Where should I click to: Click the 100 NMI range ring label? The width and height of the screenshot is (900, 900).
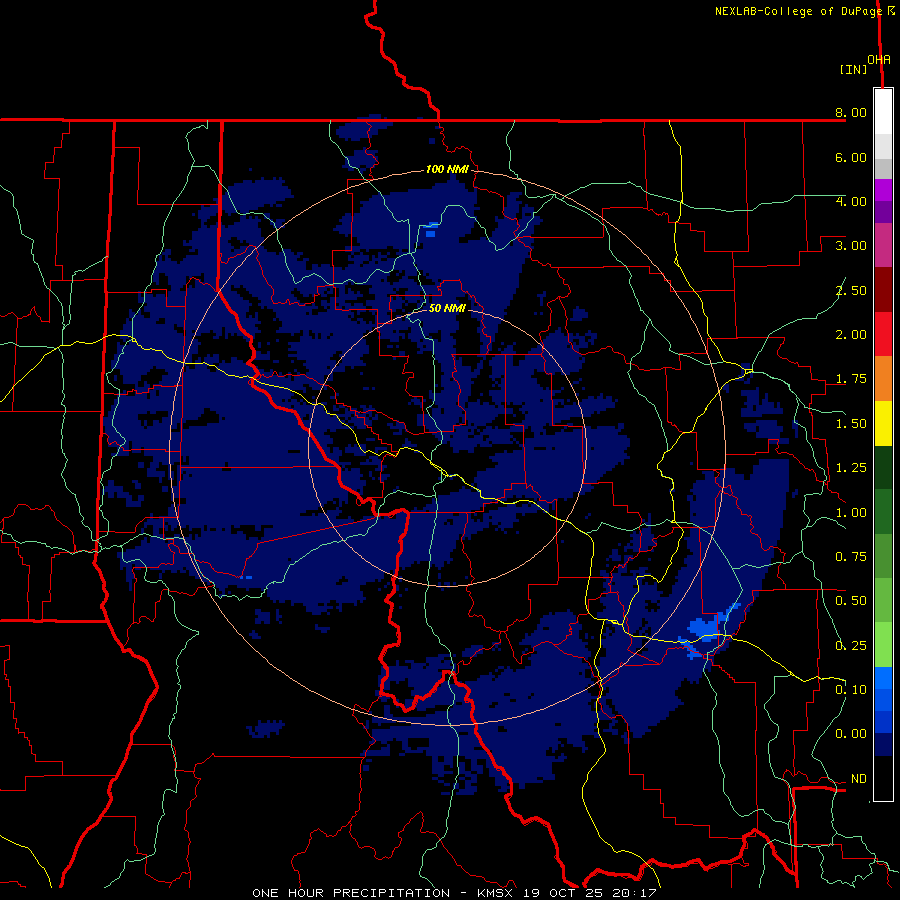pos(447,169)
